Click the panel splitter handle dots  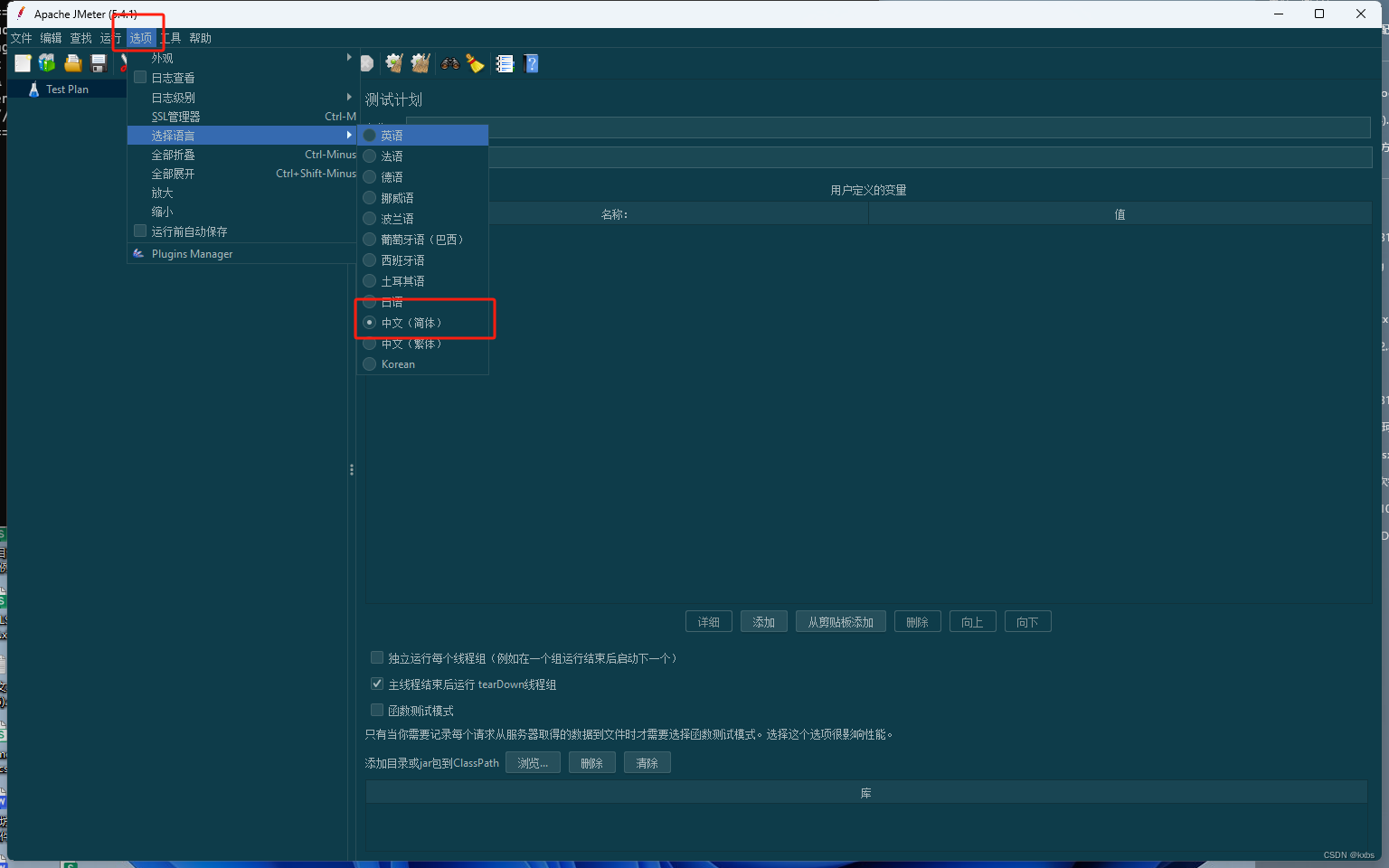[352, 470]
